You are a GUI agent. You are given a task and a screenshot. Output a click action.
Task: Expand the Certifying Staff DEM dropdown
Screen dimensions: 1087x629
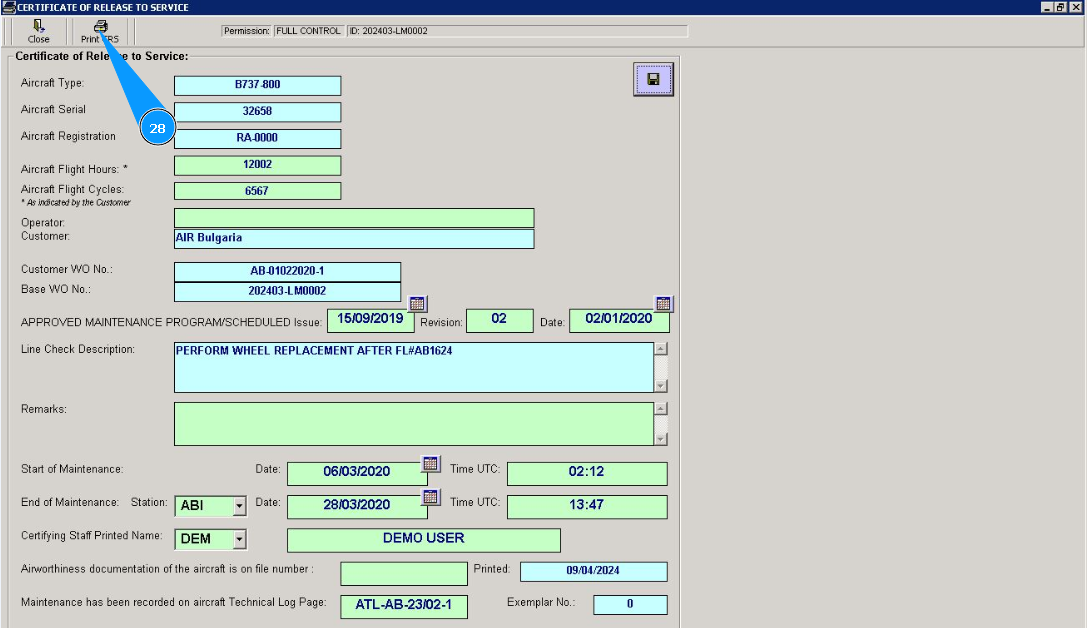click(x=239, y=540)
